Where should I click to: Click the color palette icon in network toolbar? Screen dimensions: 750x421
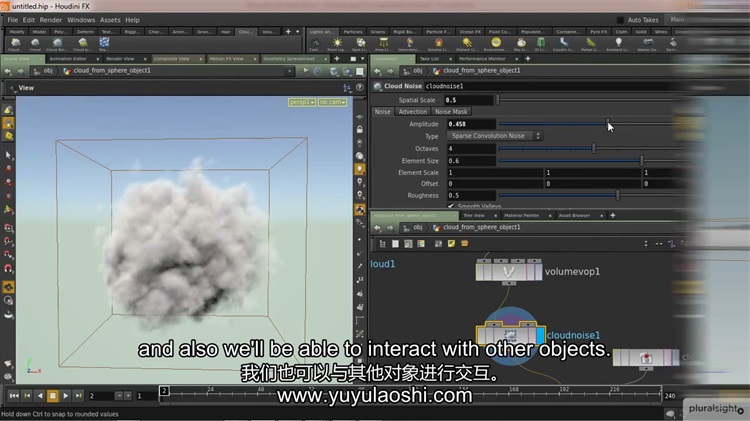[421, 244]
